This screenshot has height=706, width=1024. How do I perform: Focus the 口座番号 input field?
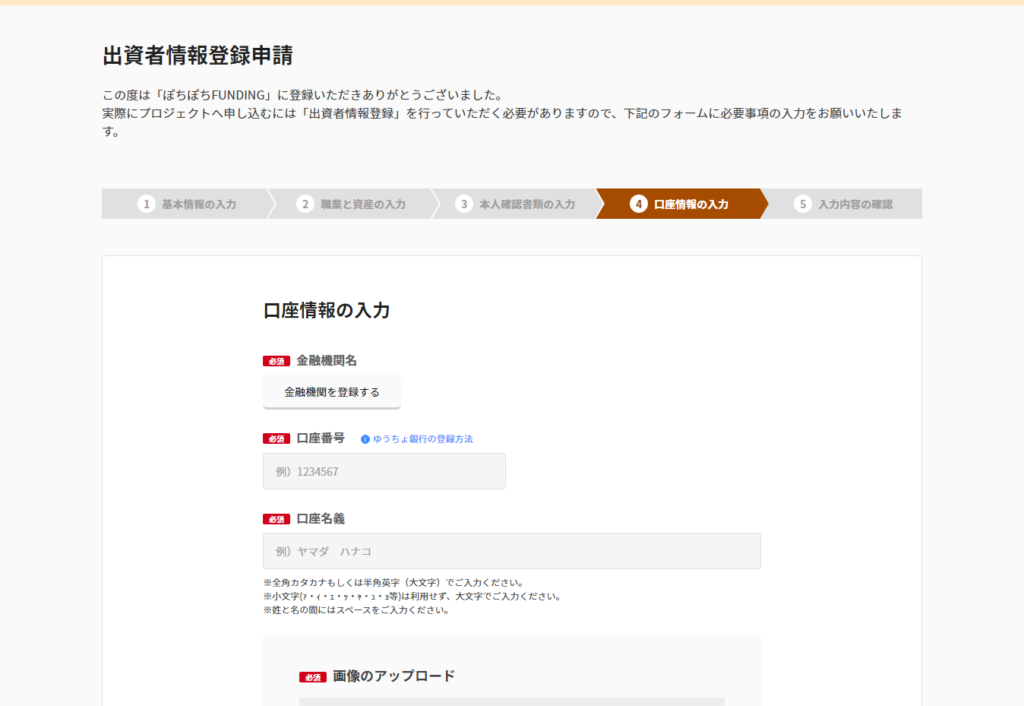point(384,471)
